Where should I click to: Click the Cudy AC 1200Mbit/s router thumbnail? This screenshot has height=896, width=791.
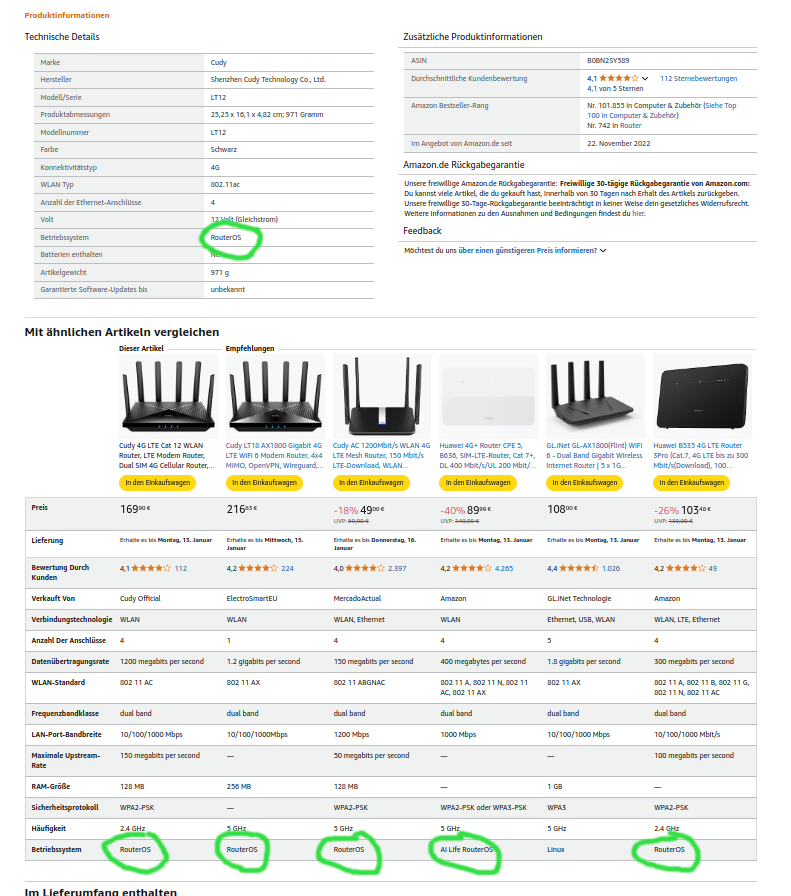tap(382, 396)
